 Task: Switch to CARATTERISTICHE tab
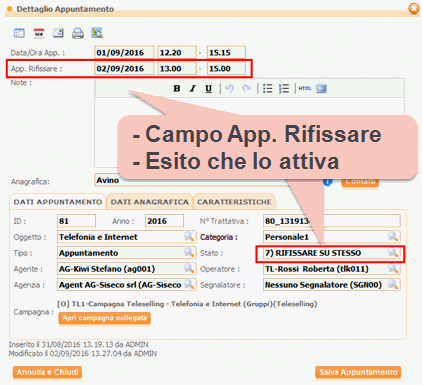(234, 202)
